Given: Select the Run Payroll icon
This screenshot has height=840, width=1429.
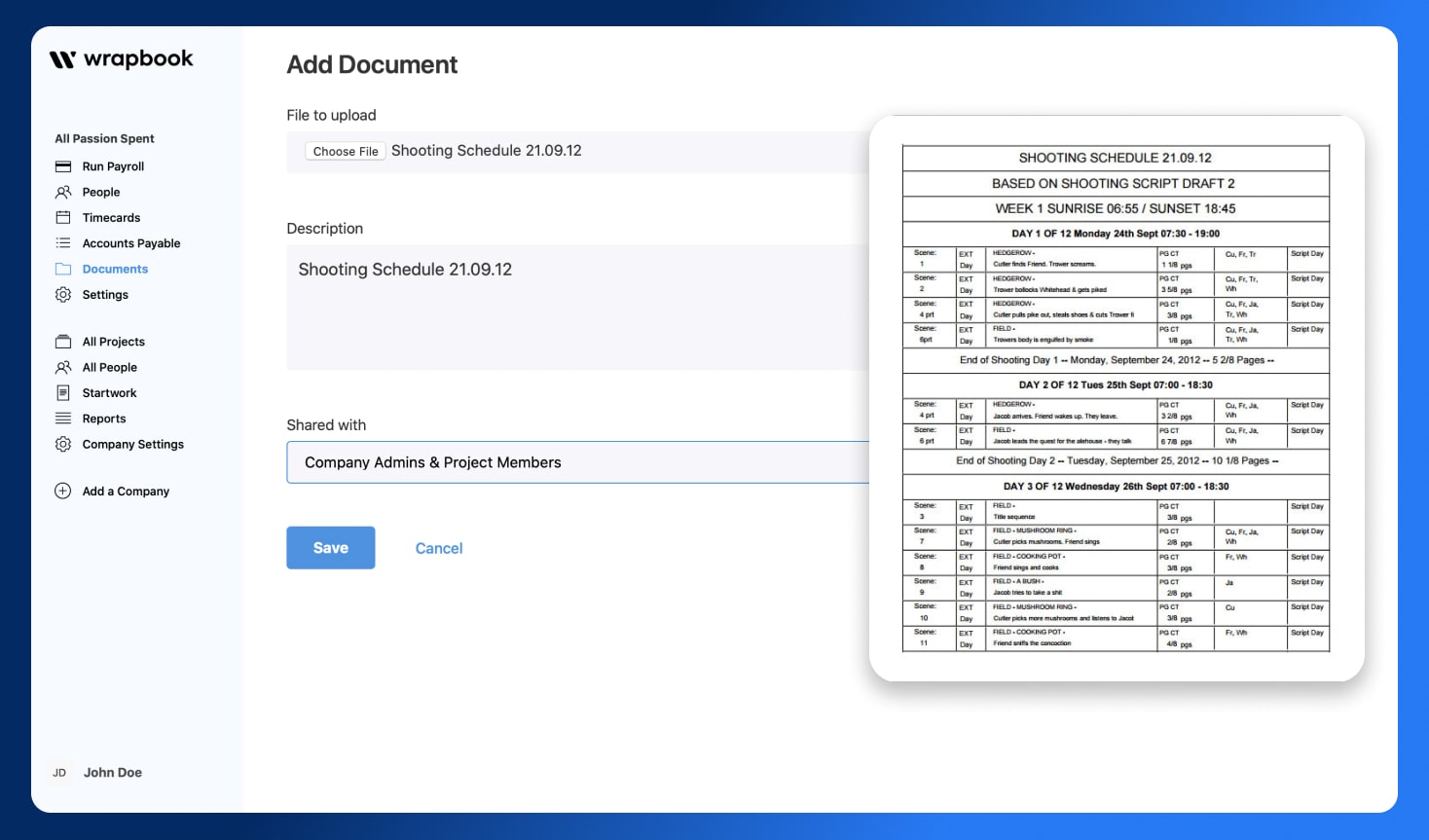Looking at the screenshot, I should (x=62, y=166).
